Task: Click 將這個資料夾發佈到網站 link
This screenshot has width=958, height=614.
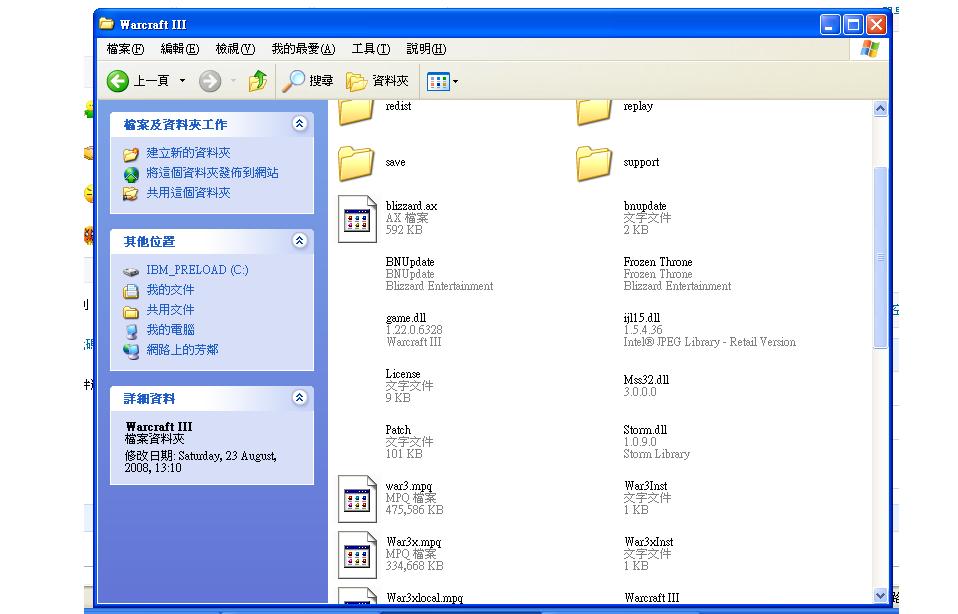Action: coord(212,173)
